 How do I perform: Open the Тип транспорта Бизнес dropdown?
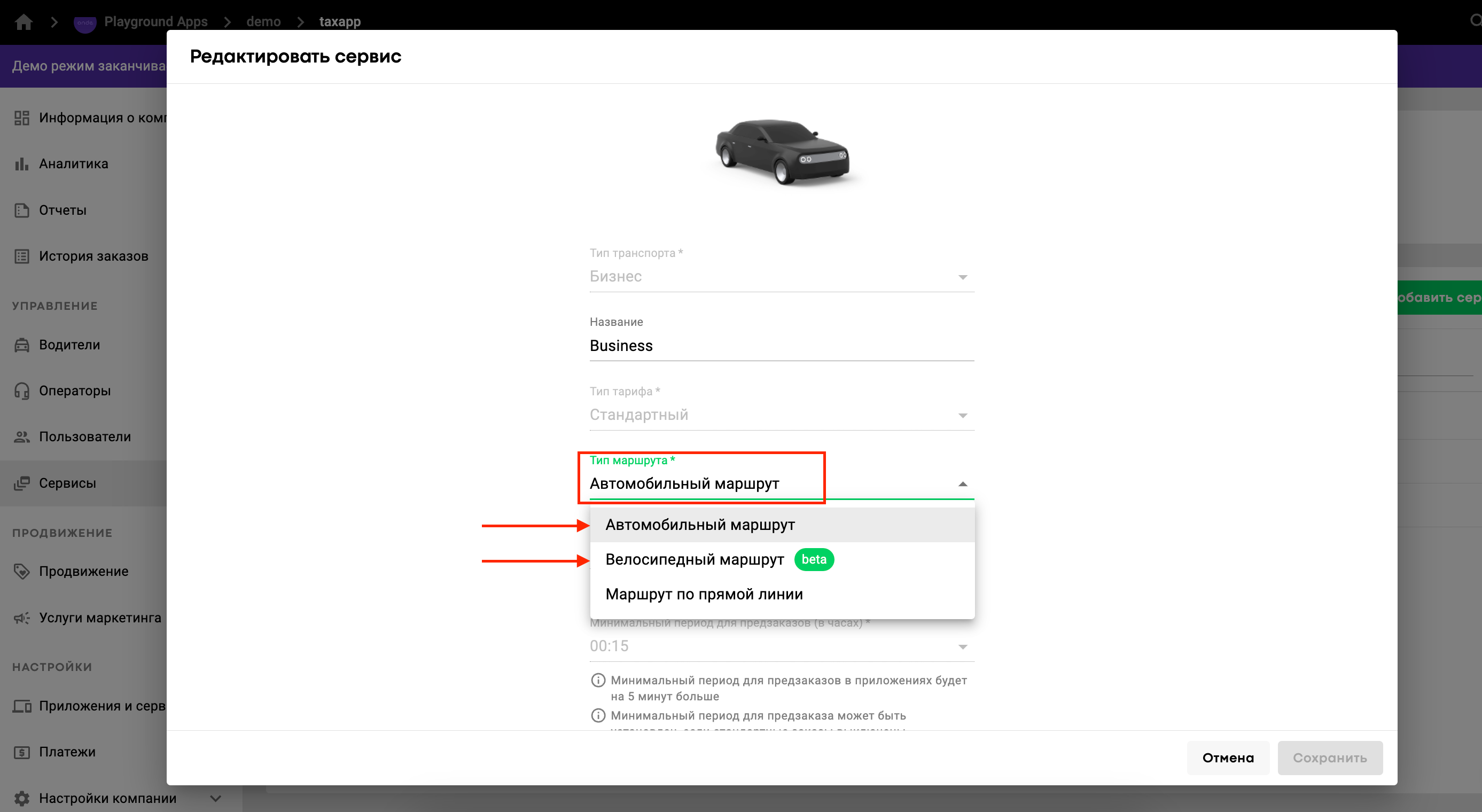tap(781, 277)
